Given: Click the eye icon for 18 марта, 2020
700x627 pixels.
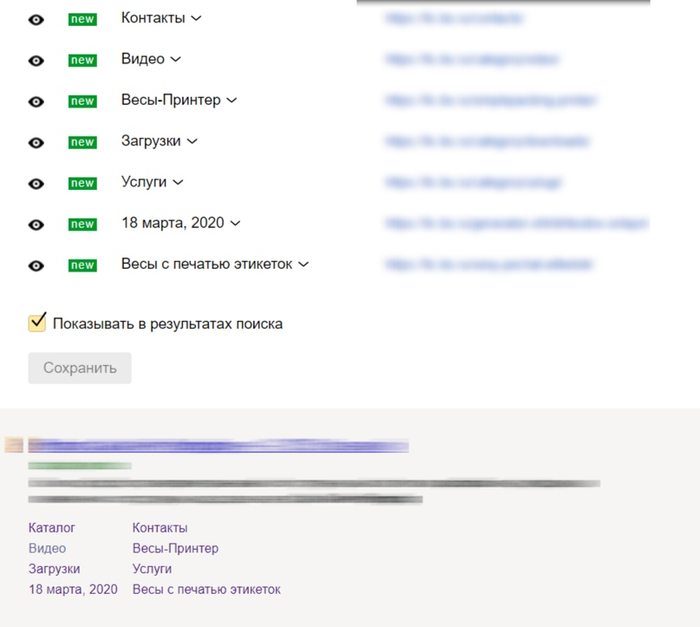Looking at the screenshot, I should click(x=36, y=224).
